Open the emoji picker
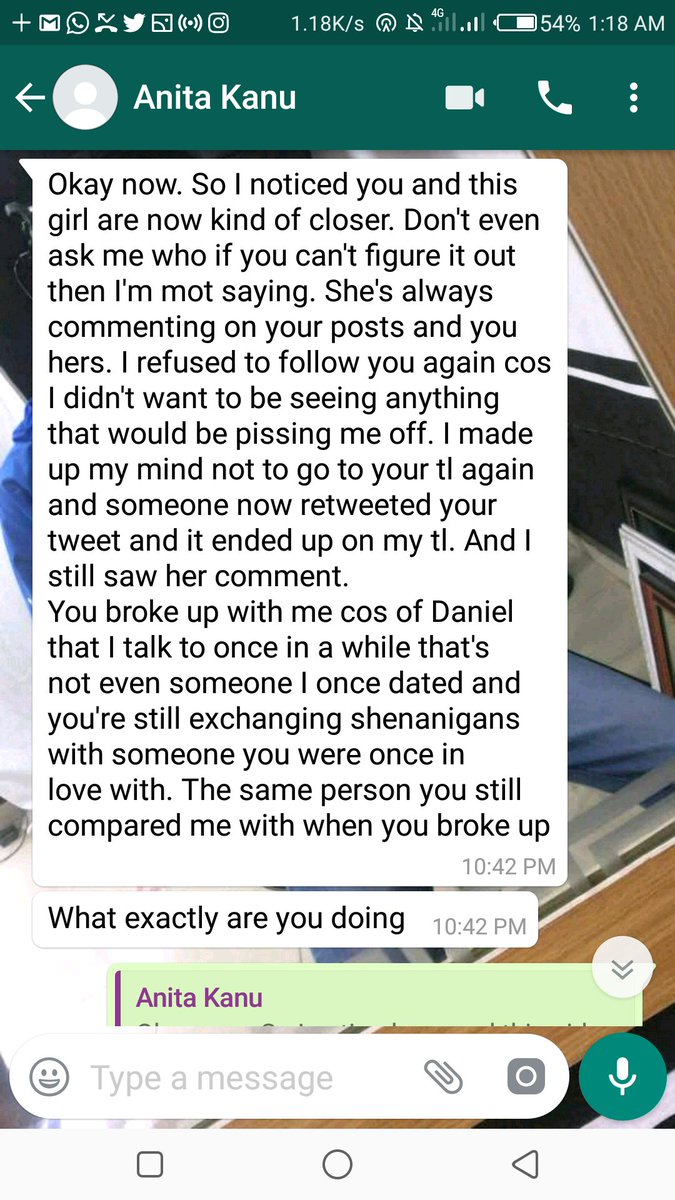This screenshot has height=1200, width=675. (49, 1077)
